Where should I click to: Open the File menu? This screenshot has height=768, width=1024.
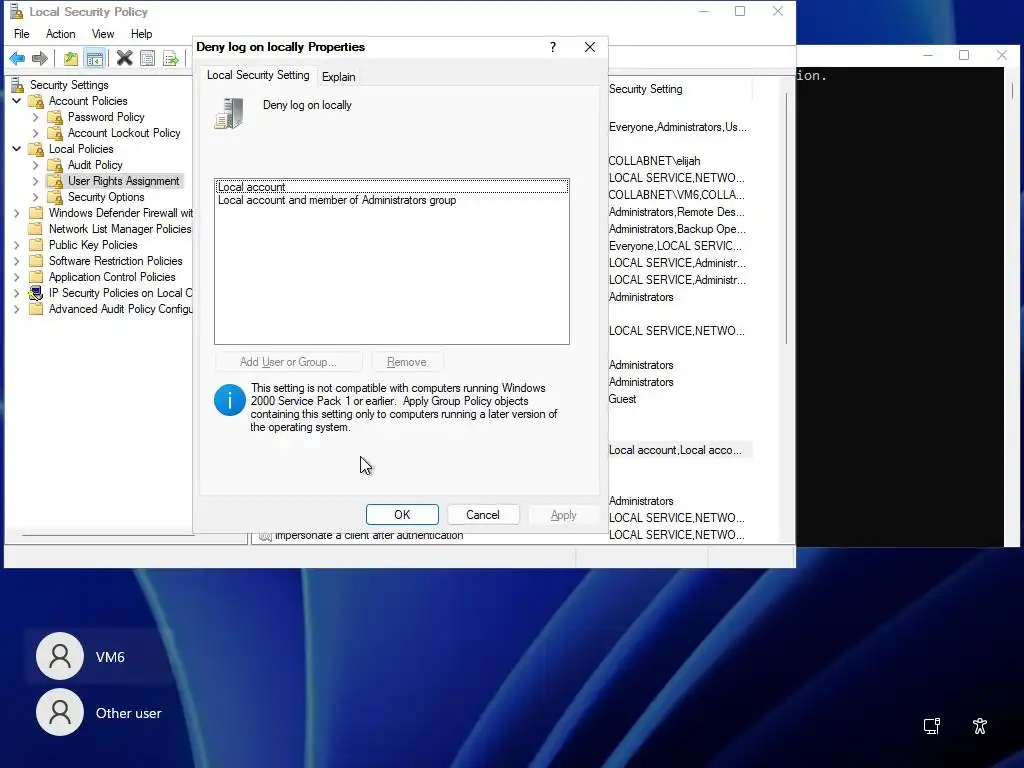22,34
